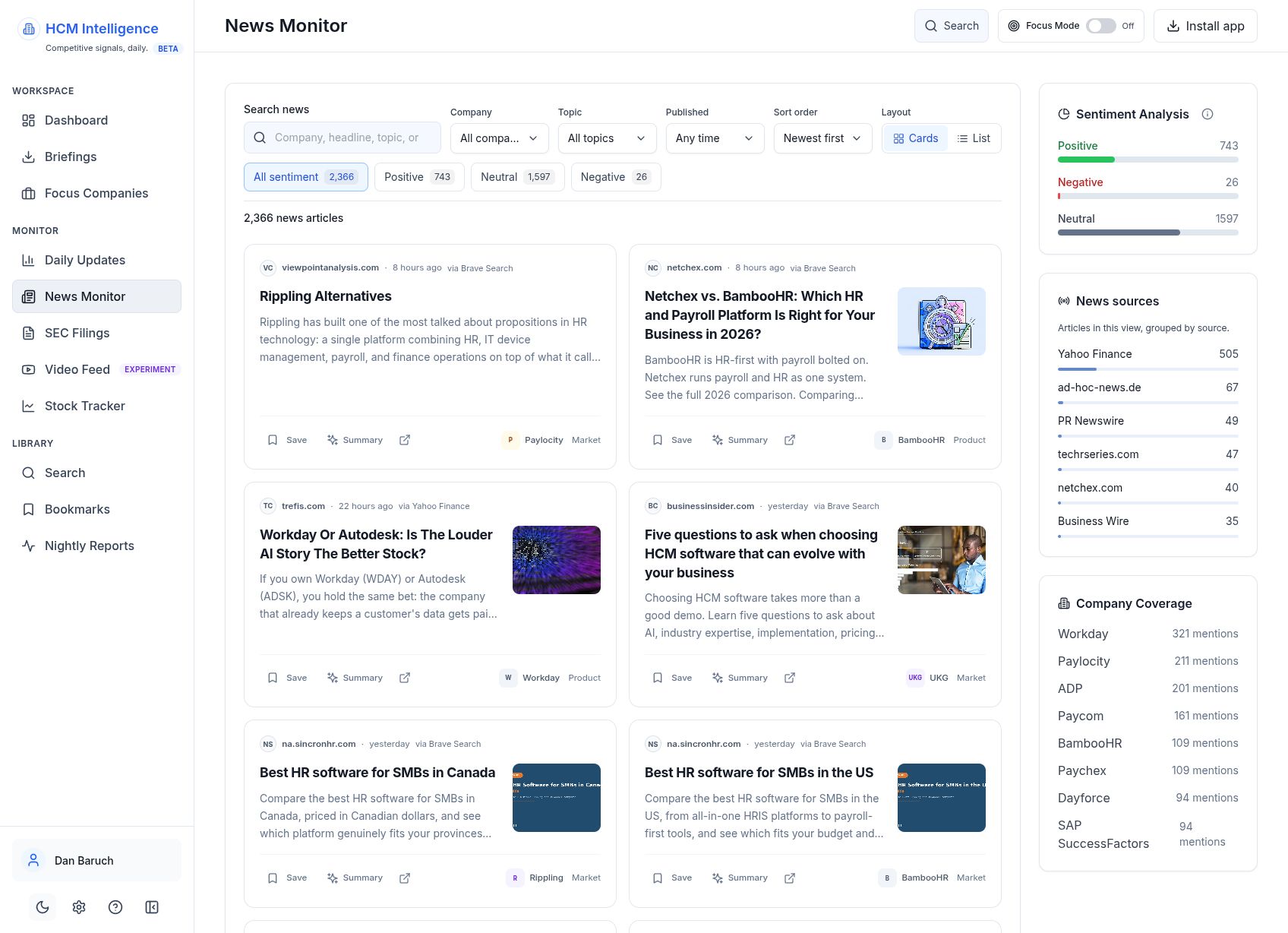Toggle dark mode moon icon
Viewport: 1288px width, 933px height.
(43, 907)
